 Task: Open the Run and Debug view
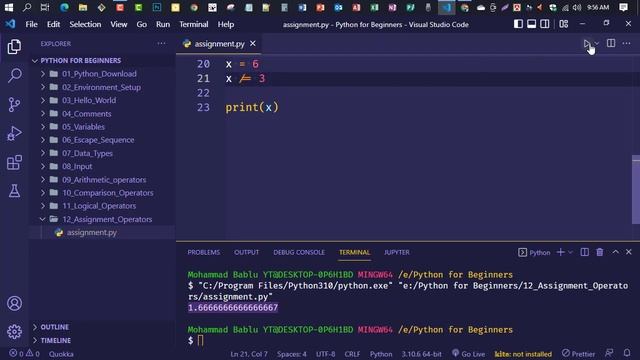14,133
